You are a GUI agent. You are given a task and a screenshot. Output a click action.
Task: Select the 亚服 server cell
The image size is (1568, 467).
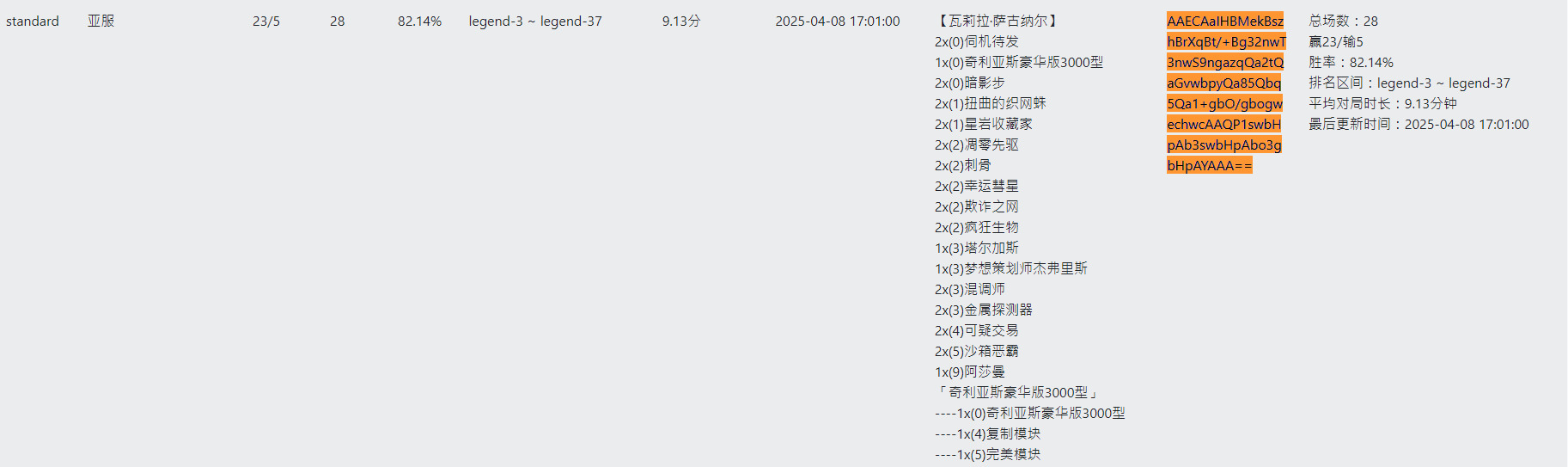tap(101, 21)
